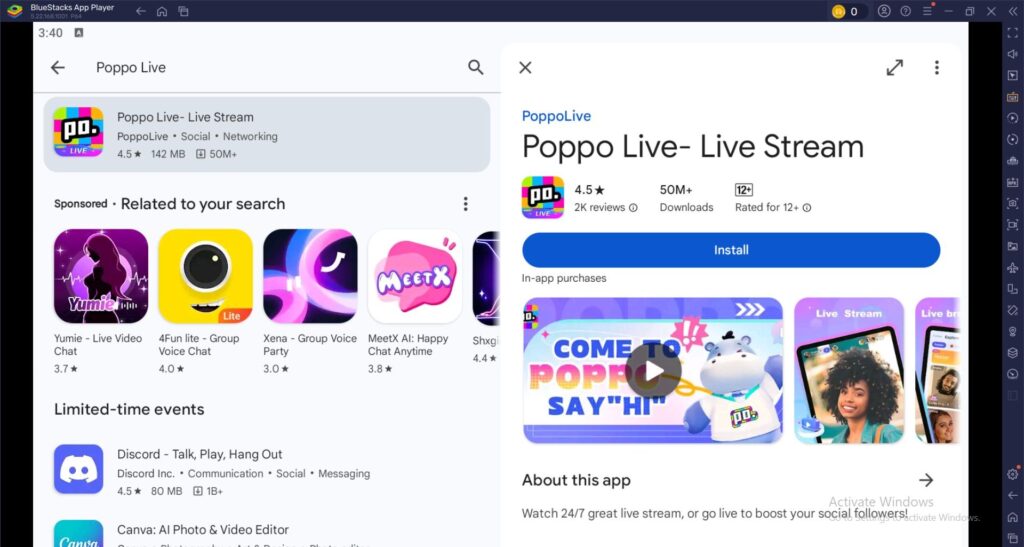
Task: Open Xena - Group Voice Party app
Action: 310,302
